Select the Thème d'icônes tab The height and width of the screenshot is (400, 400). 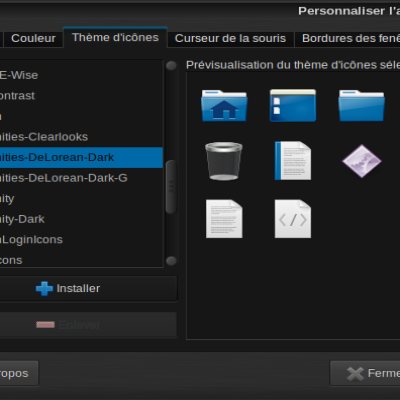tap(115, 37)
